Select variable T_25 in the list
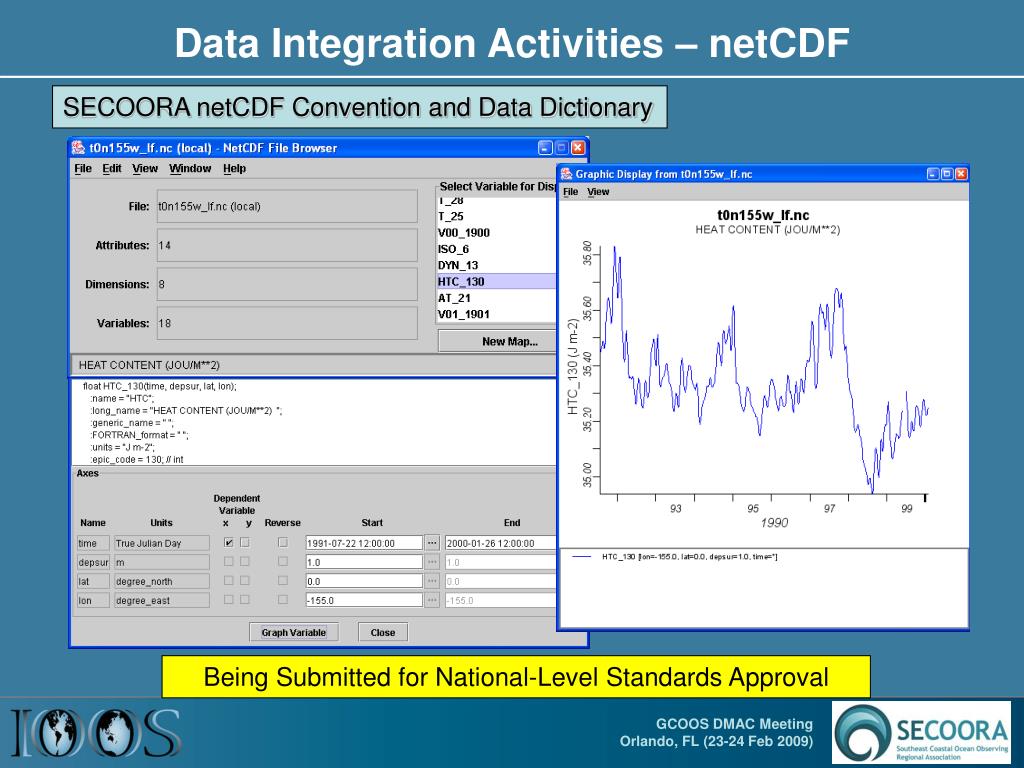 496,217
